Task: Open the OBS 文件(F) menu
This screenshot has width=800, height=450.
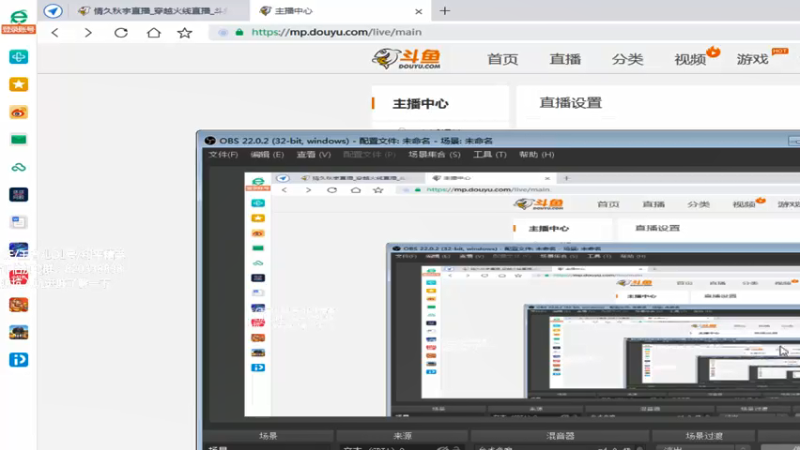Action: coord(223,155)
